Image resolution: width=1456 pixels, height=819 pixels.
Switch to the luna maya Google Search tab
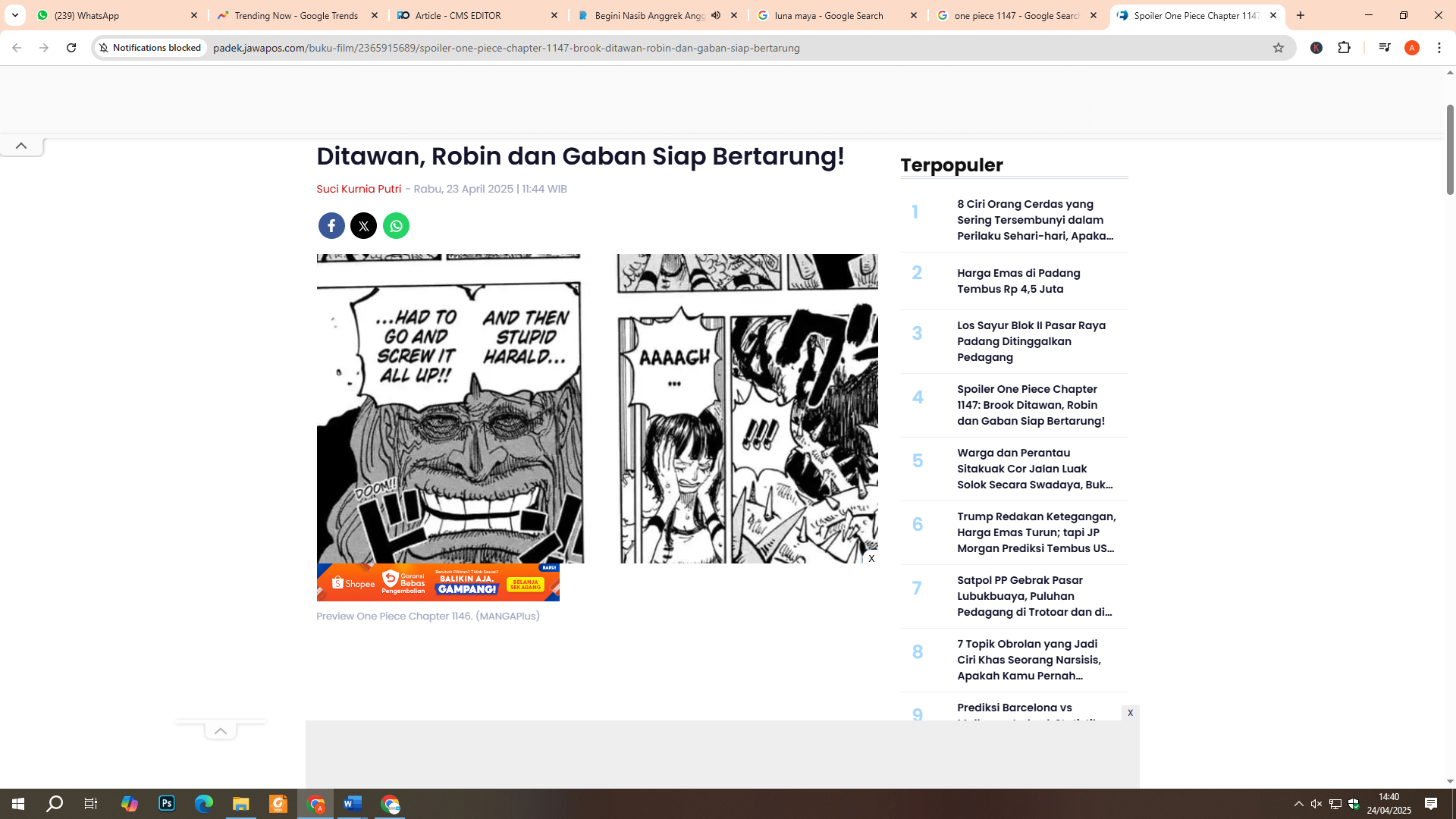(838, 15)
